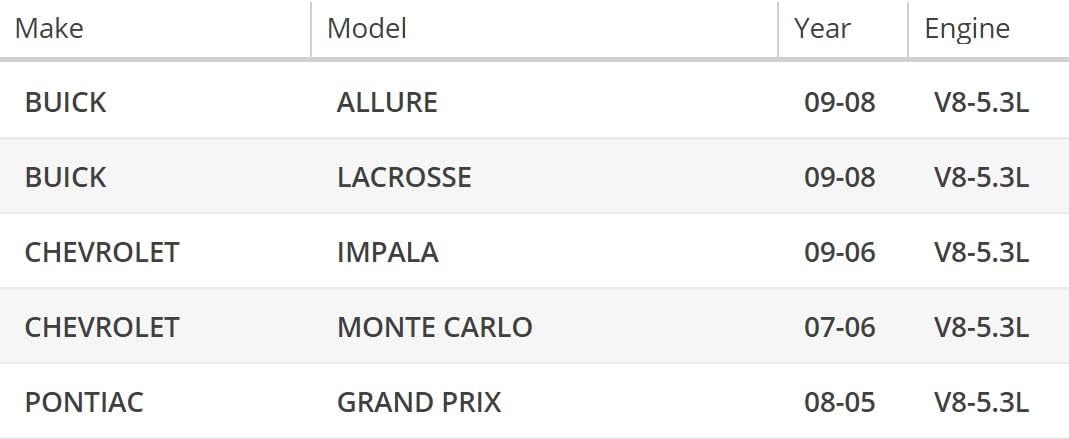Click the LACROSSE model cell

[x=404, y=177]
